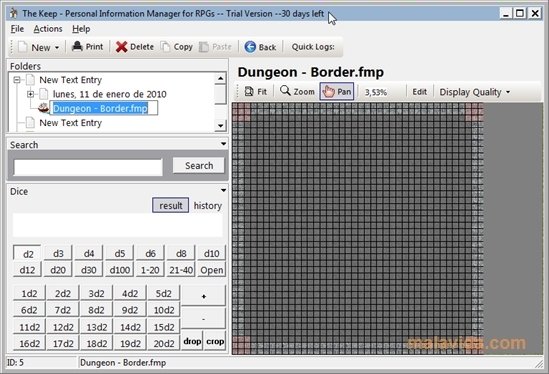
Task: Activate the Zoom magnifier tool
Action: 285,91
